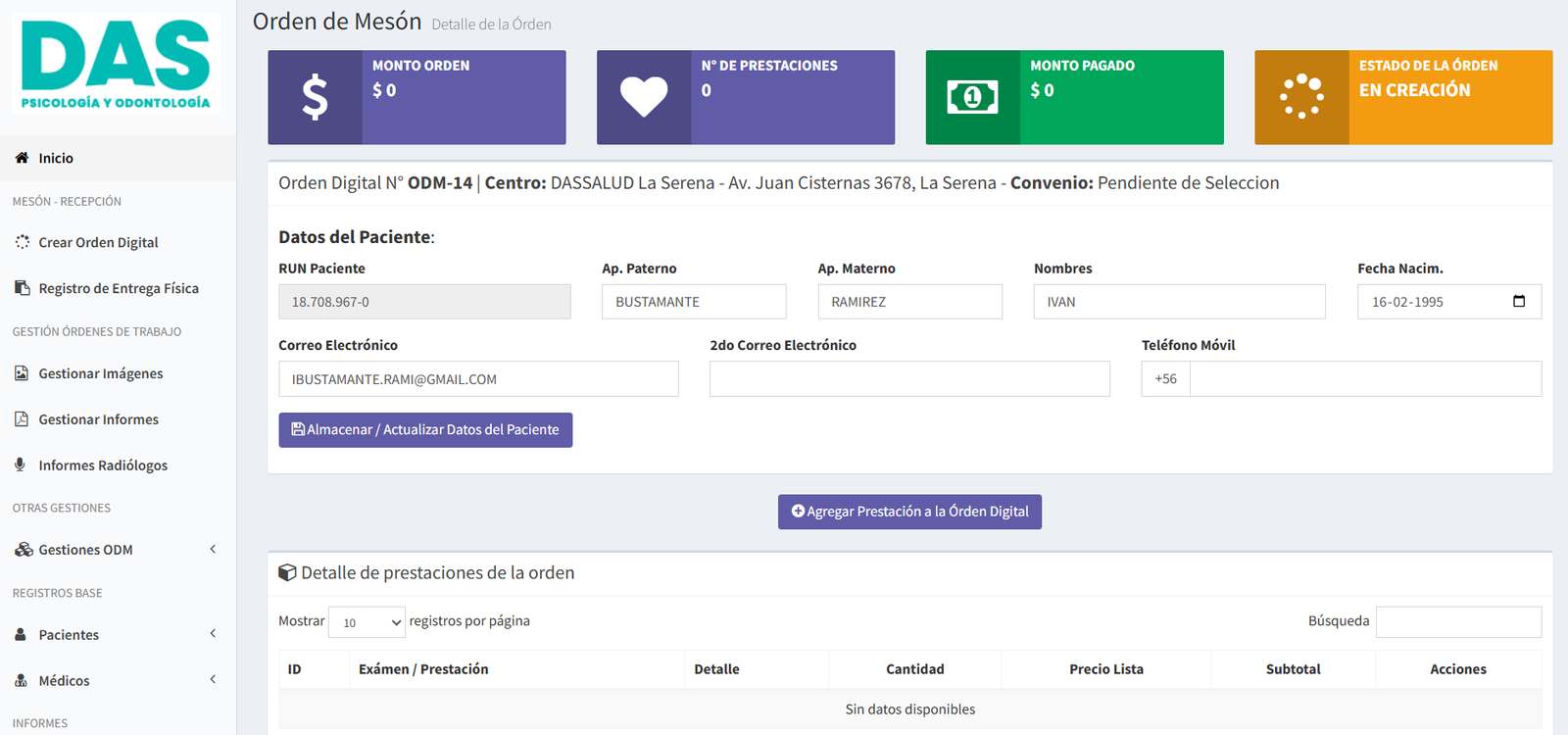Click the DAS Psicología y Odontología logo
Viewport: 1568px width, 735px height.
116,65
